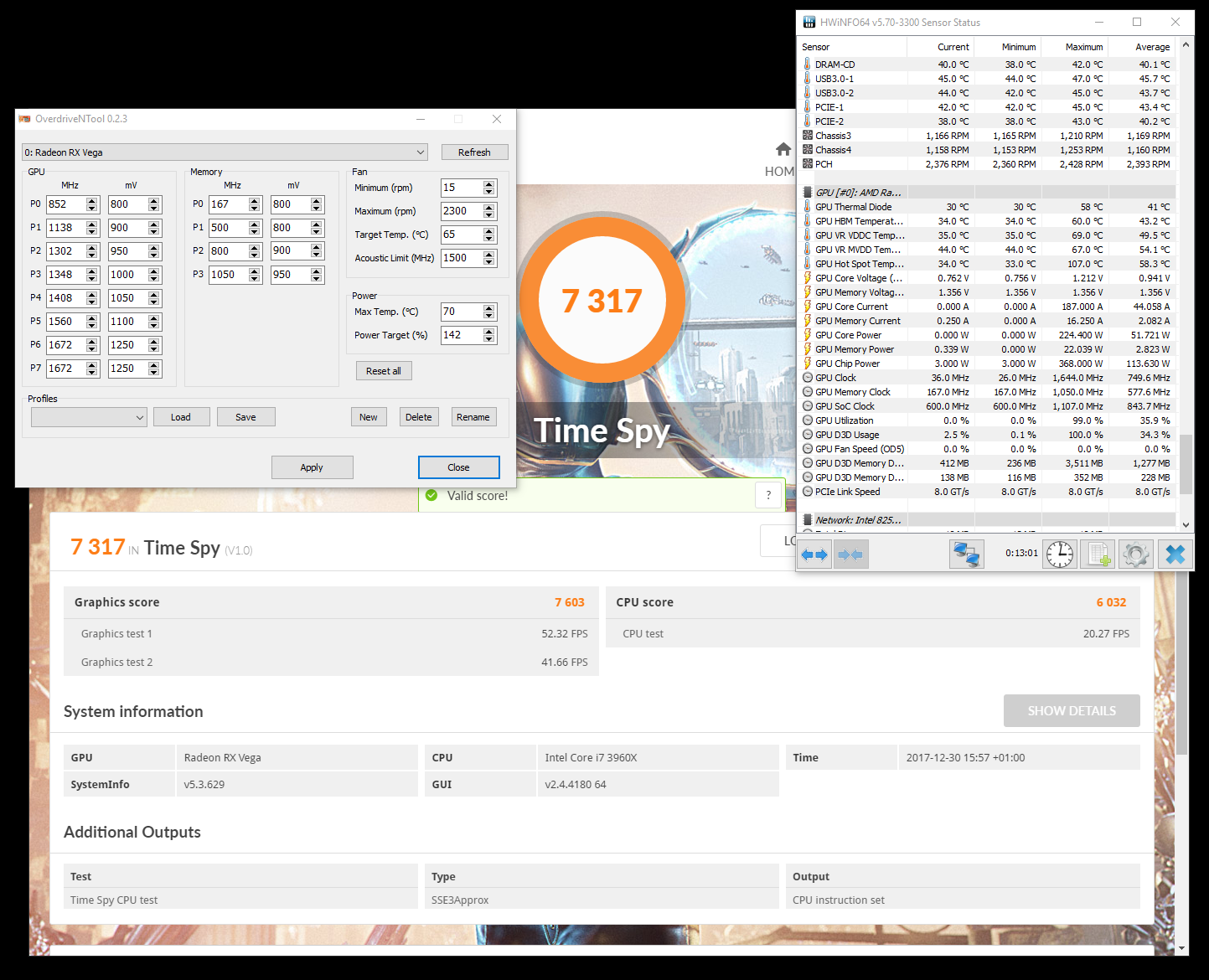Image resolution: width=1209 pixels, height=980 pixels.
Task: Click HWiNFO scrollbar down arrow
Action: coord(1186,525)
